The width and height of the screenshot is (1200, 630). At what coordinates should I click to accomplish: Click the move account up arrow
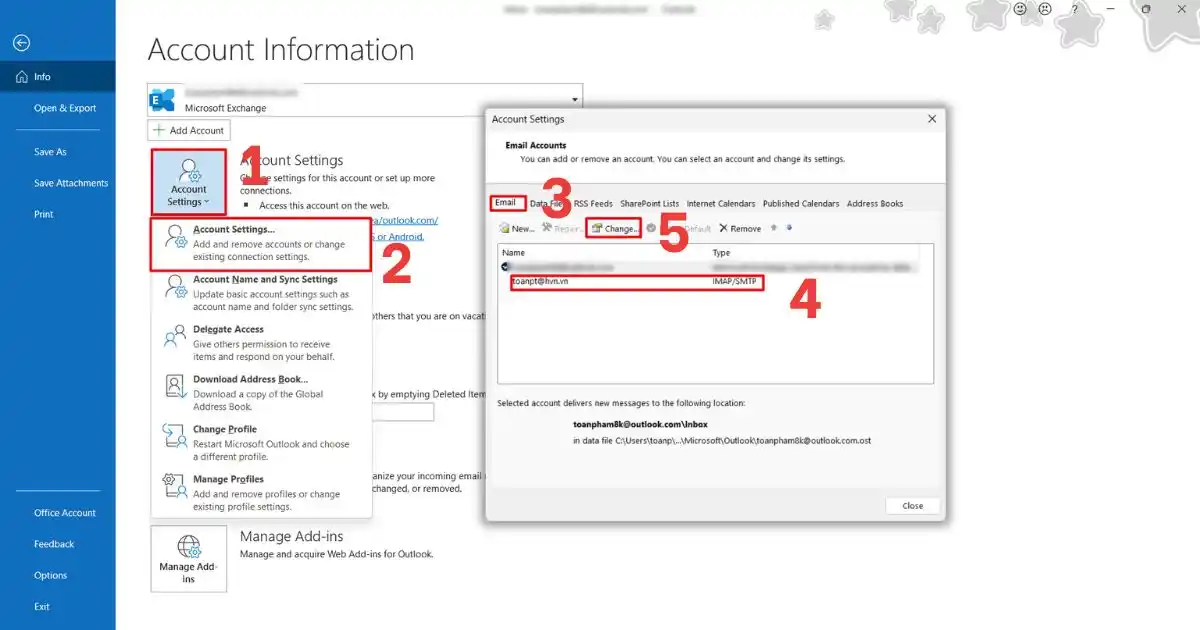click(x=773, y=228)
